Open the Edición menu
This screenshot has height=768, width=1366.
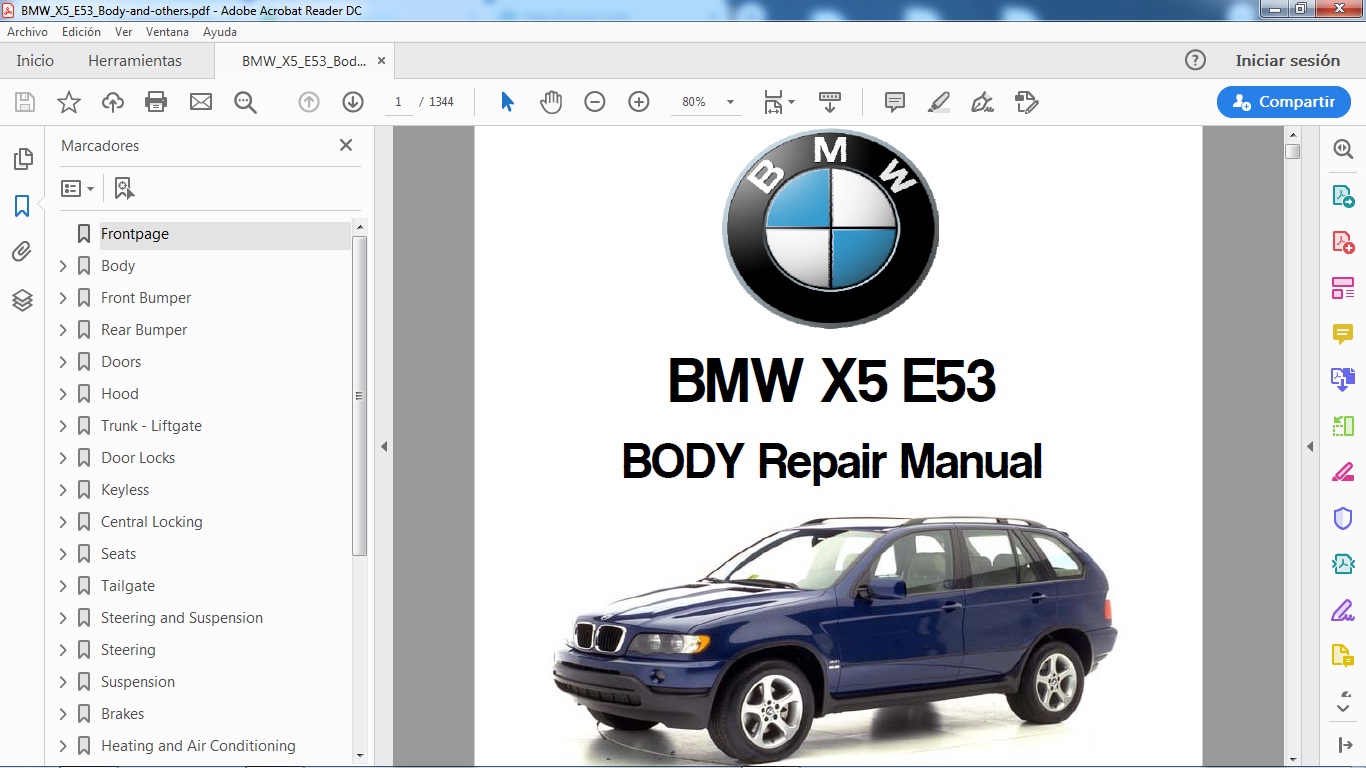[x=81, y=32]
